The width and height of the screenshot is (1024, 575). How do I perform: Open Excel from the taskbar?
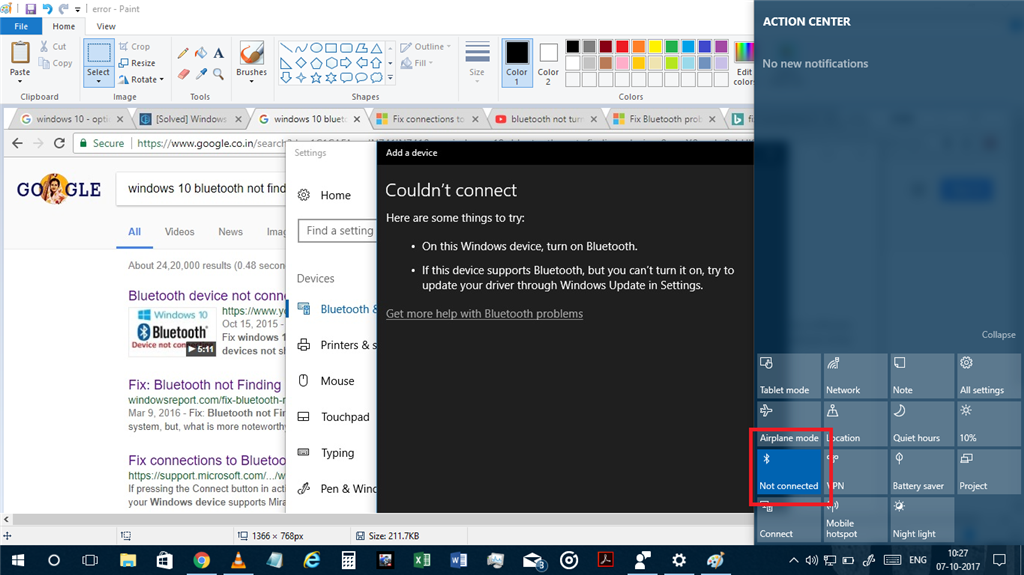(422, 560)
